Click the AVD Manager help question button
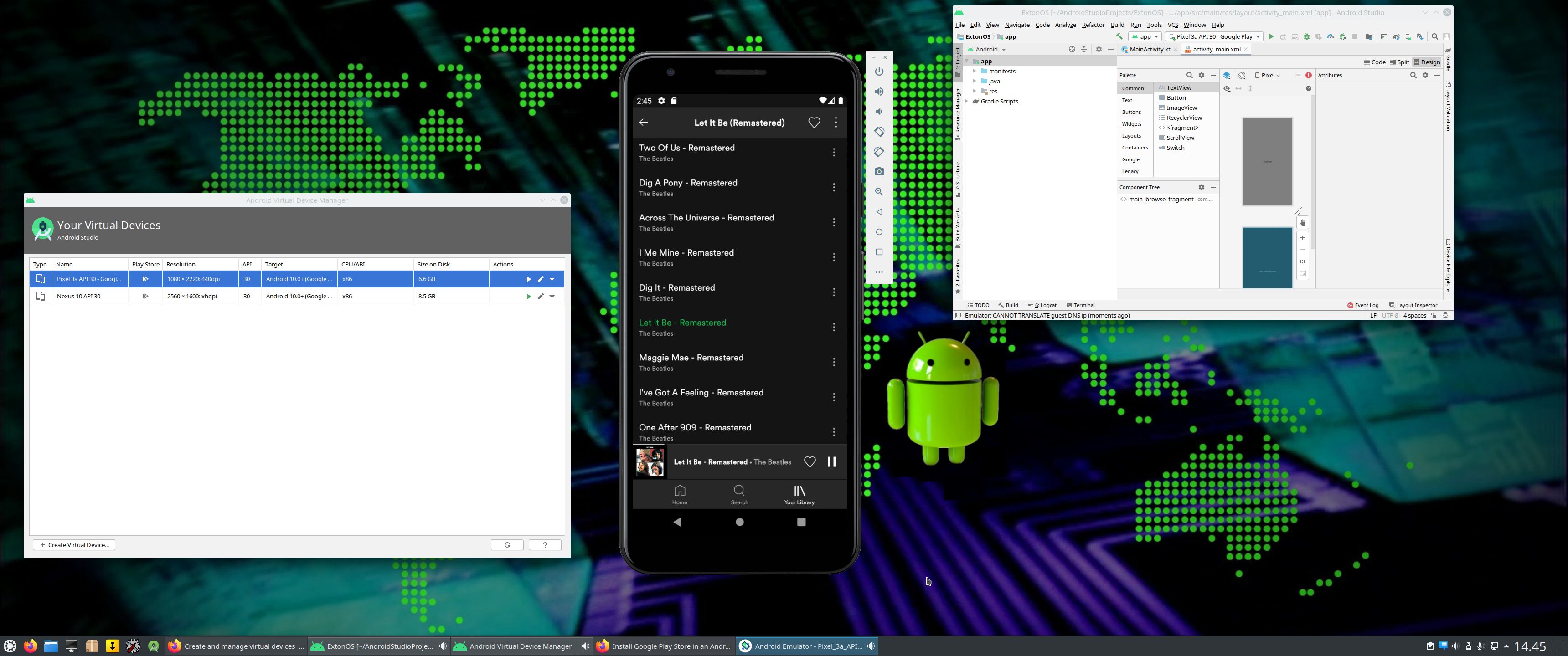Screen dimensions: 1568x656 pyautogui.click(x=545, y=545)
